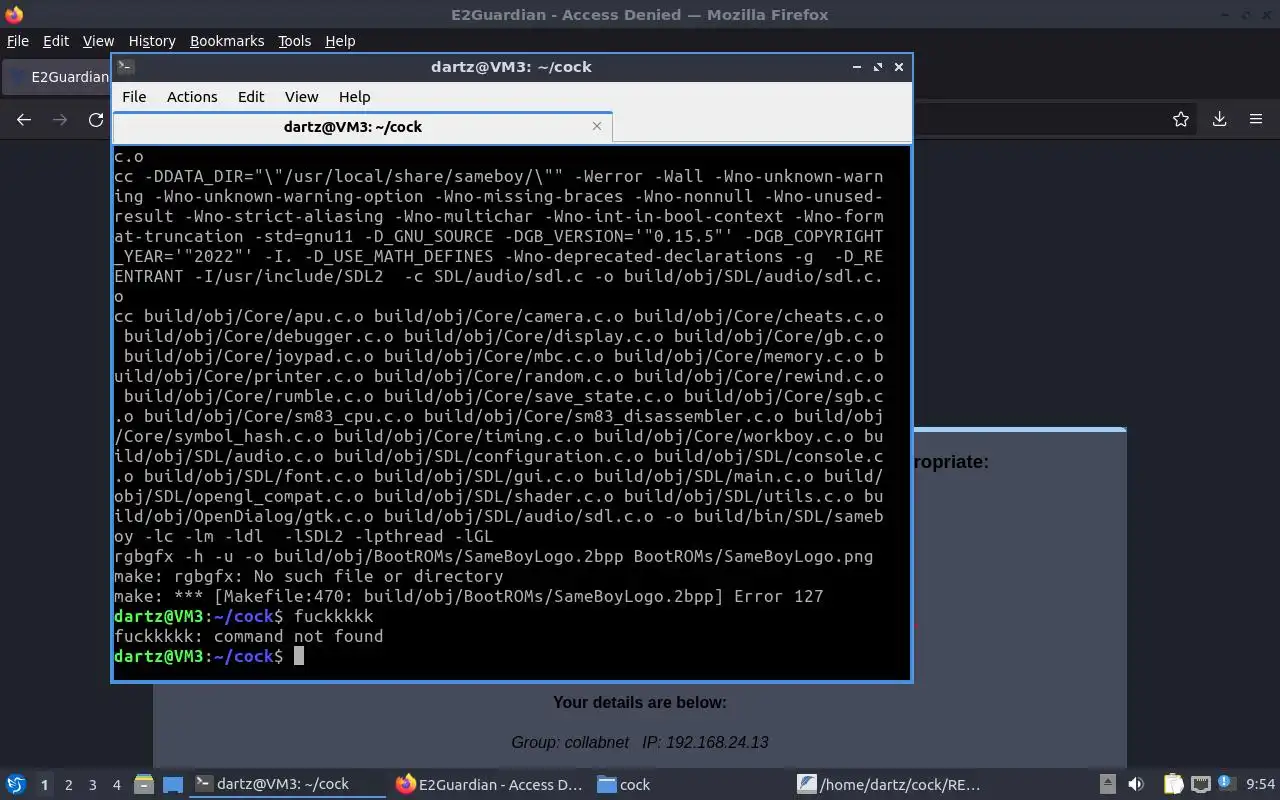Switch to workspace 3
1280x800 pixels.
pyautogui.click(x=93, y=785)
